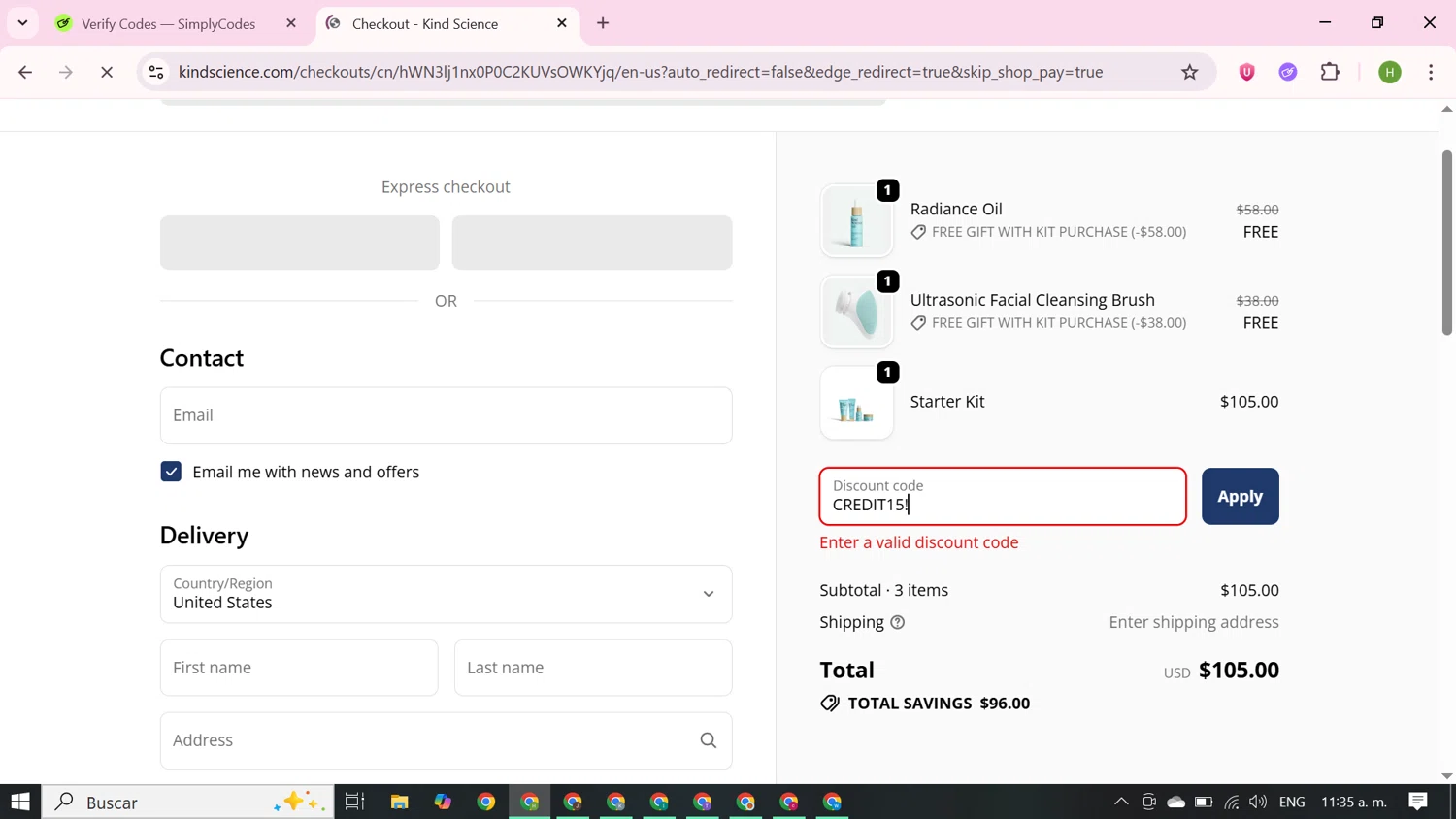Click the Wi-Fi network tray icon
Viewport: 1456px width, 819px height.
(1231, 802)
